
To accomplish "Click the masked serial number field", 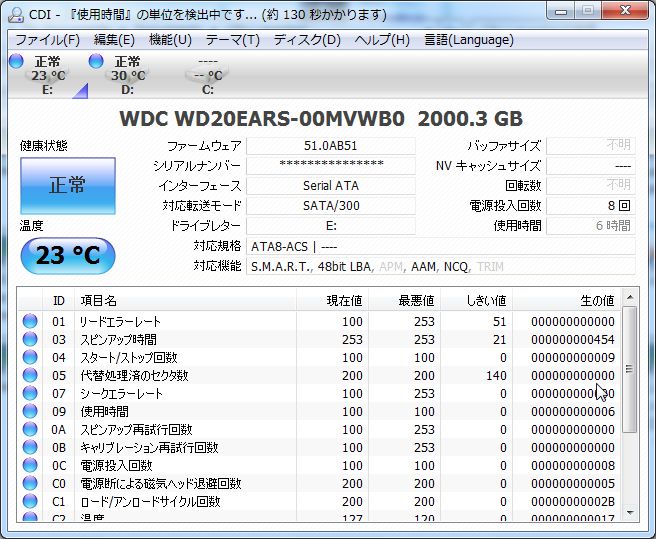I will point(331,166).
